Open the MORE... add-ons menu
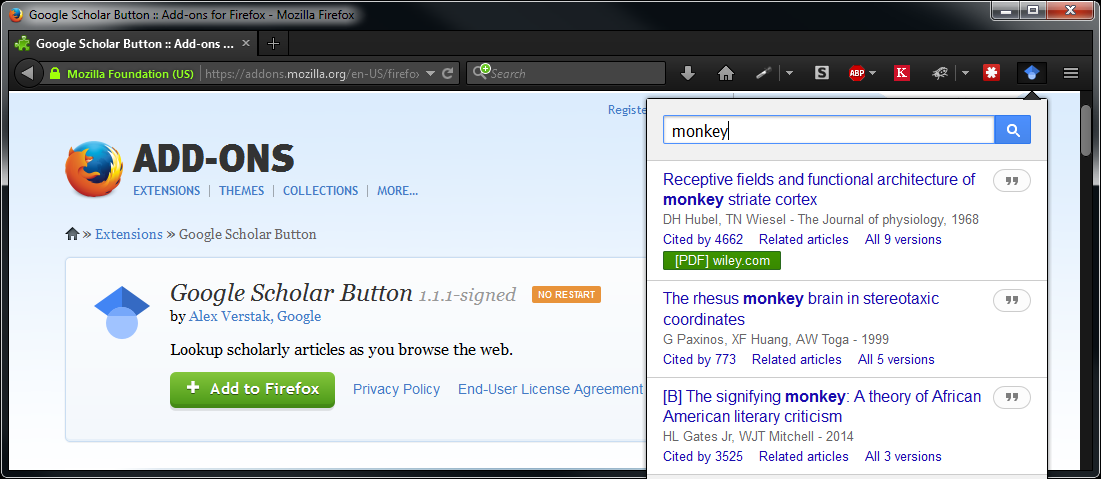 coord(397,190)
